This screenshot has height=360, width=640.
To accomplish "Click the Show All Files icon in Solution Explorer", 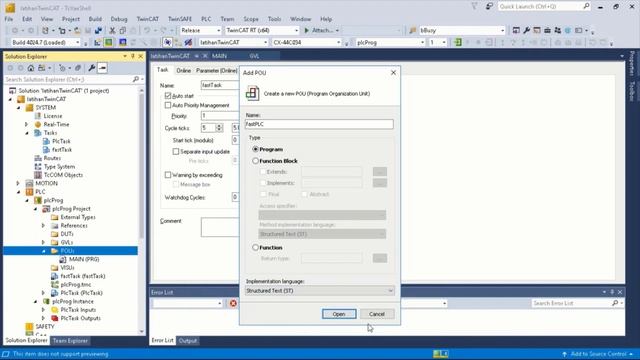I will click(78, 68).
